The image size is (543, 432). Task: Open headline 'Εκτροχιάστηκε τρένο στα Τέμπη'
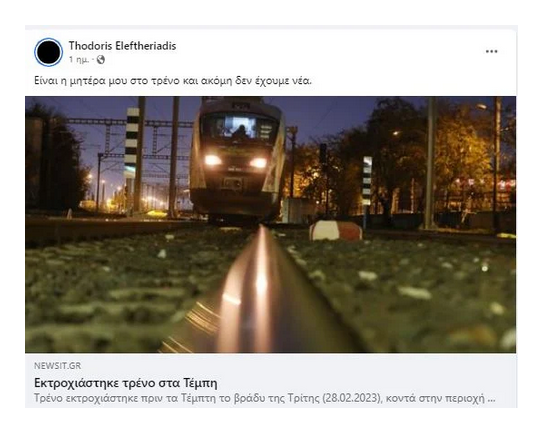click(126, 383)
